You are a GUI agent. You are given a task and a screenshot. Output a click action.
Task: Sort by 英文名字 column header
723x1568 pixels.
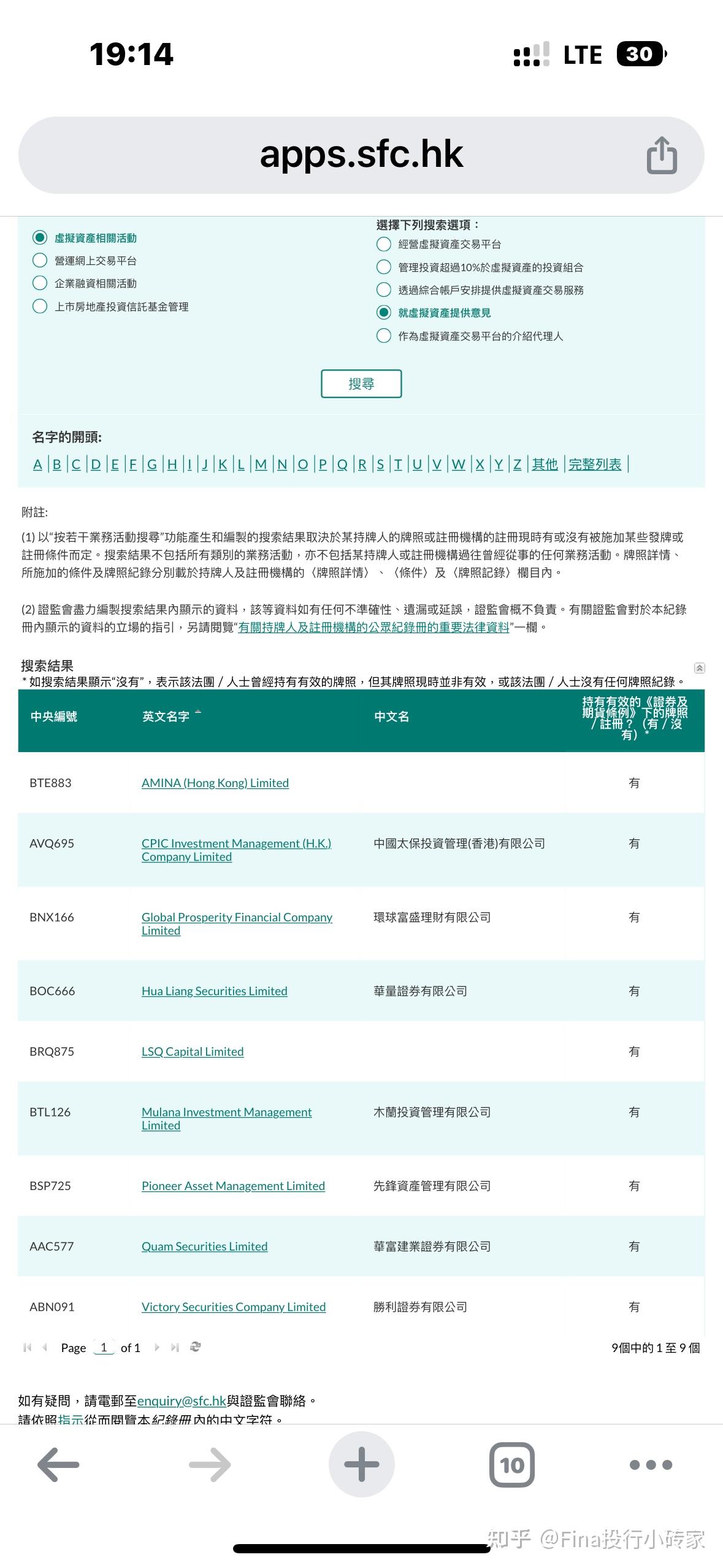point(166,717)
